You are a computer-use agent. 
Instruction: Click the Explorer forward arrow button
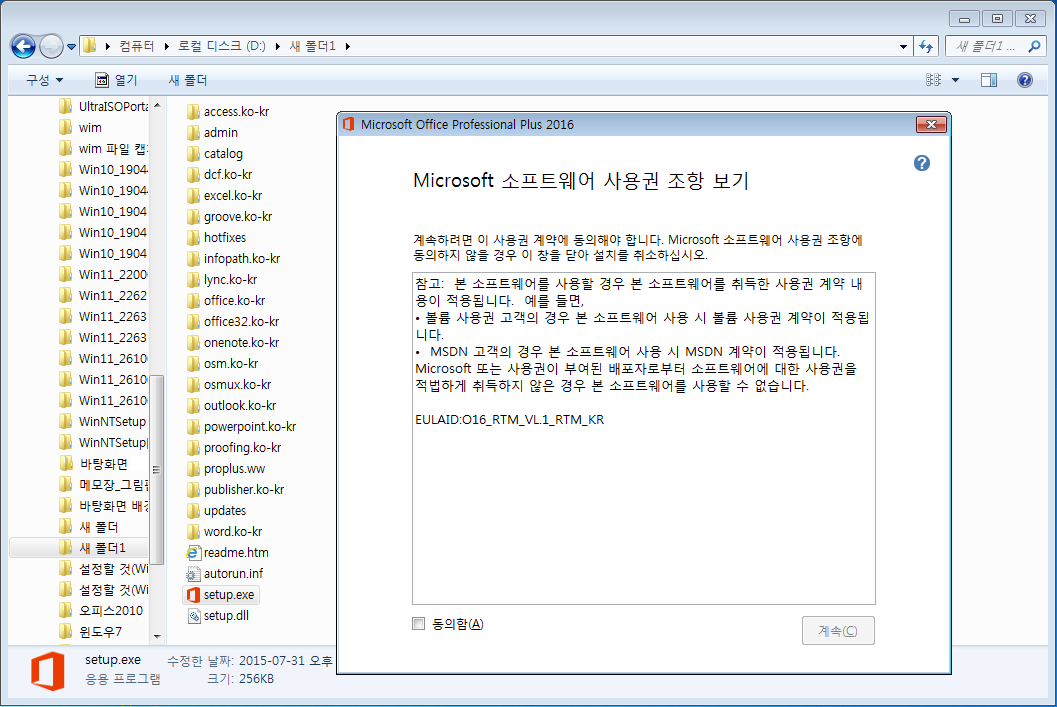52,47
